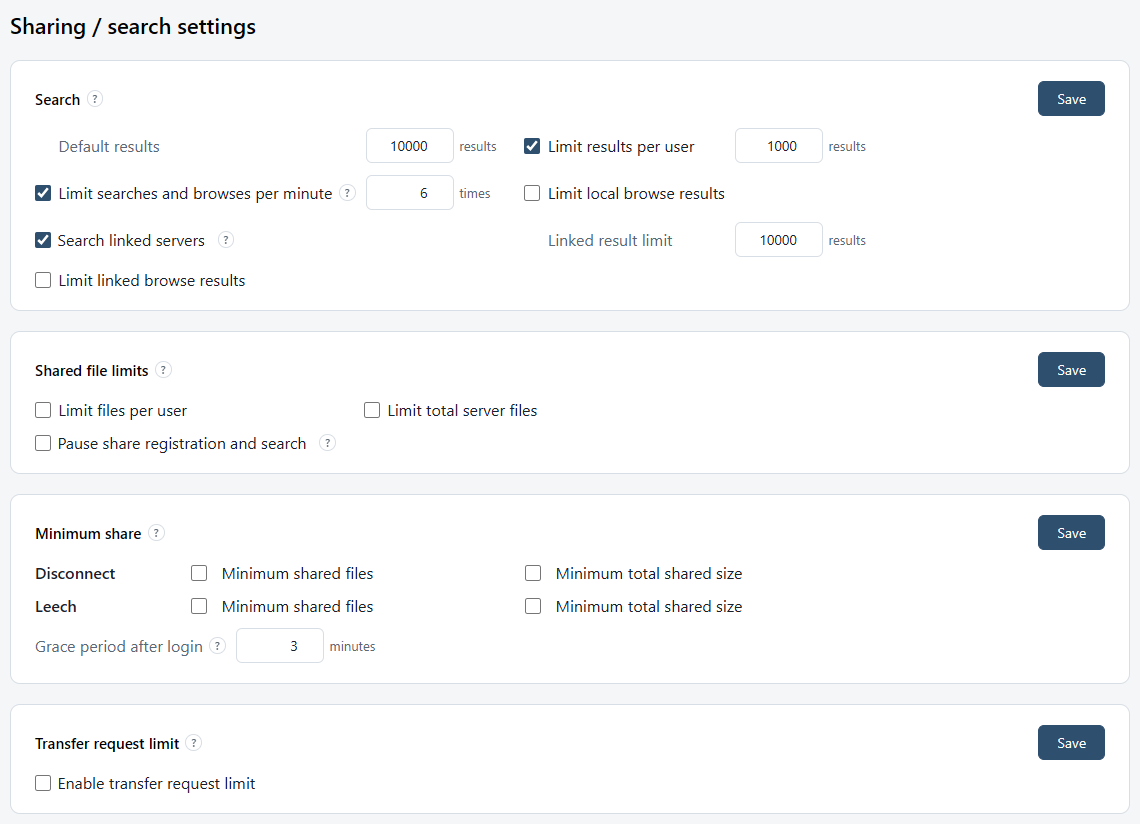The image size is (1140, 824).
Task: Click the Leech row label
Action: click(x=55, y=606)
